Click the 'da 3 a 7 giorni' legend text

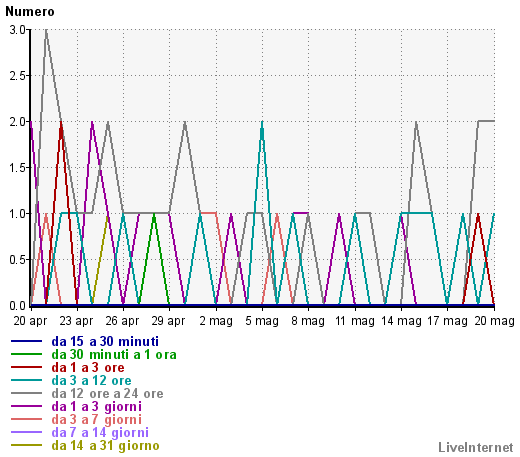(97, 420)
